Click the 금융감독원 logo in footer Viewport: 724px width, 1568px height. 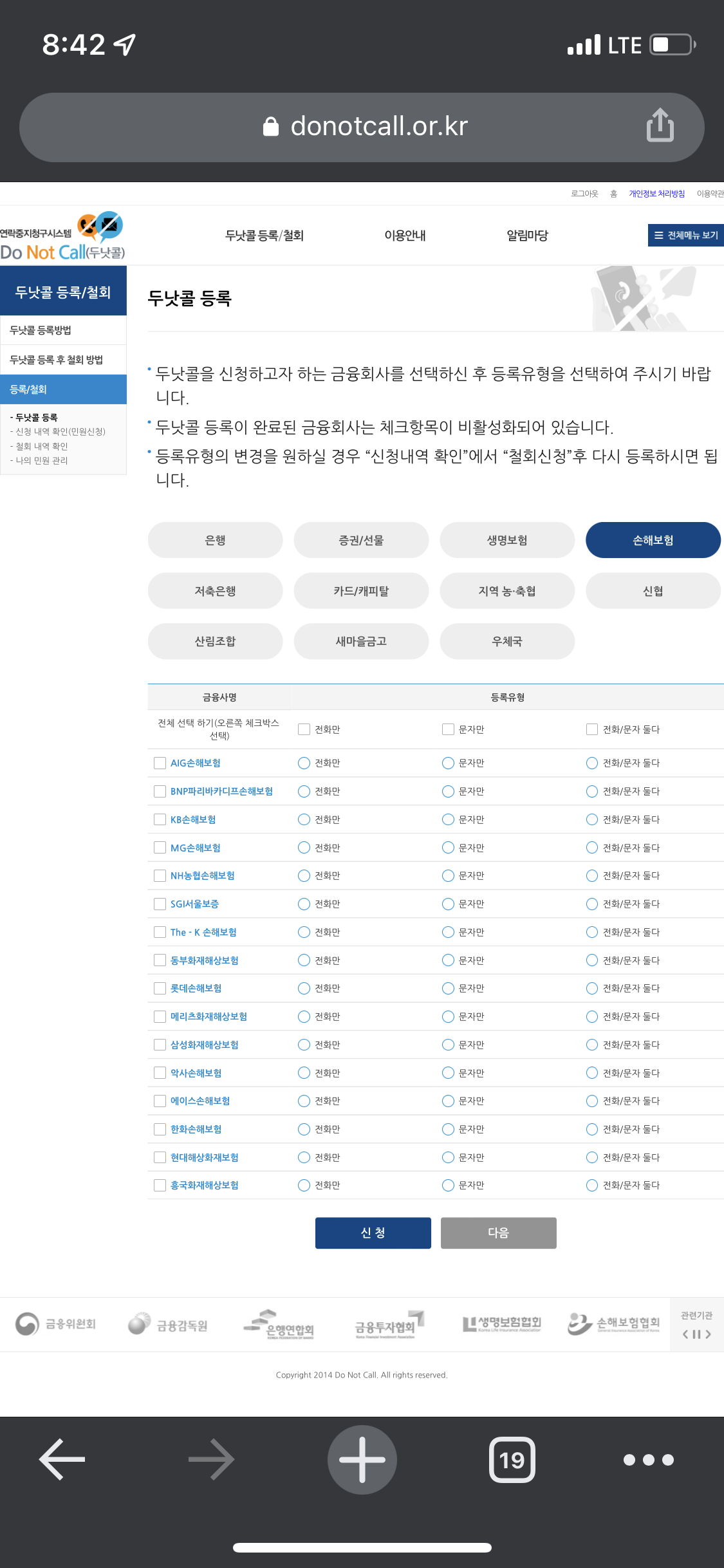pos(168,1324)
